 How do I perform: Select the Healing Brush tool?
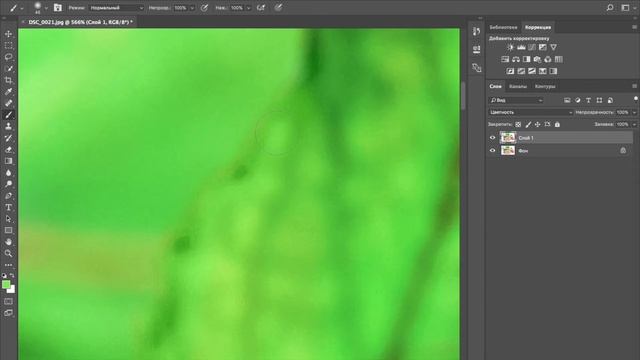coord(8,103)
